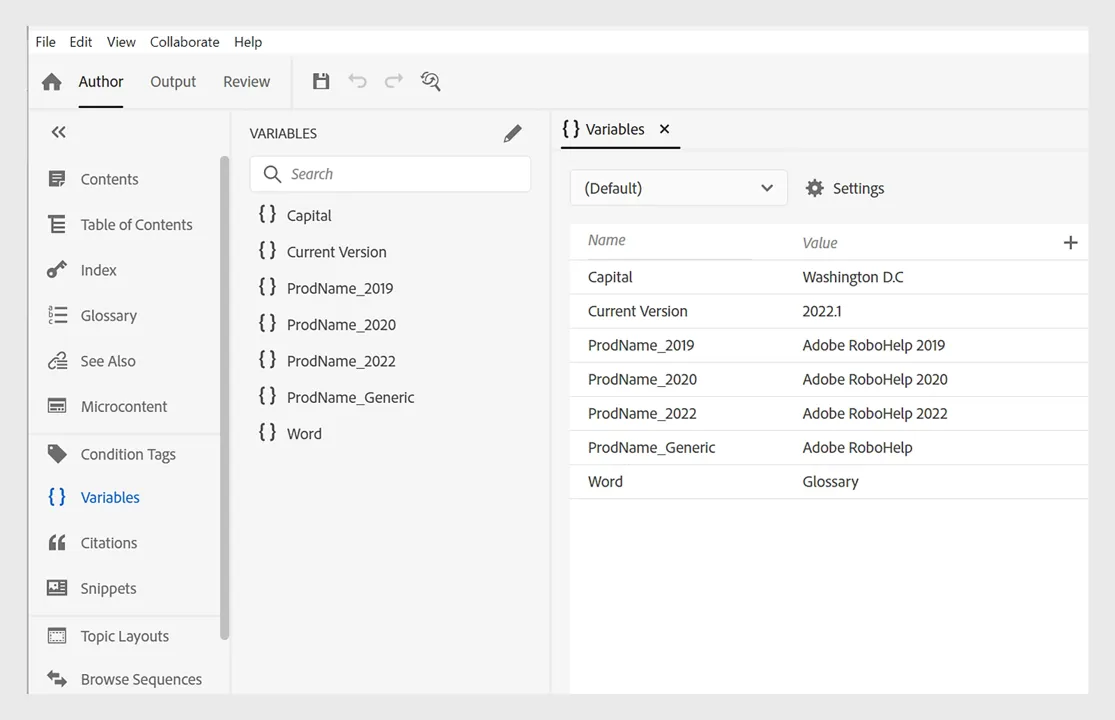Screen dimensions: 1115x720
Task: Select Condition Tags in the sidebar
Action: coord(128,454)
